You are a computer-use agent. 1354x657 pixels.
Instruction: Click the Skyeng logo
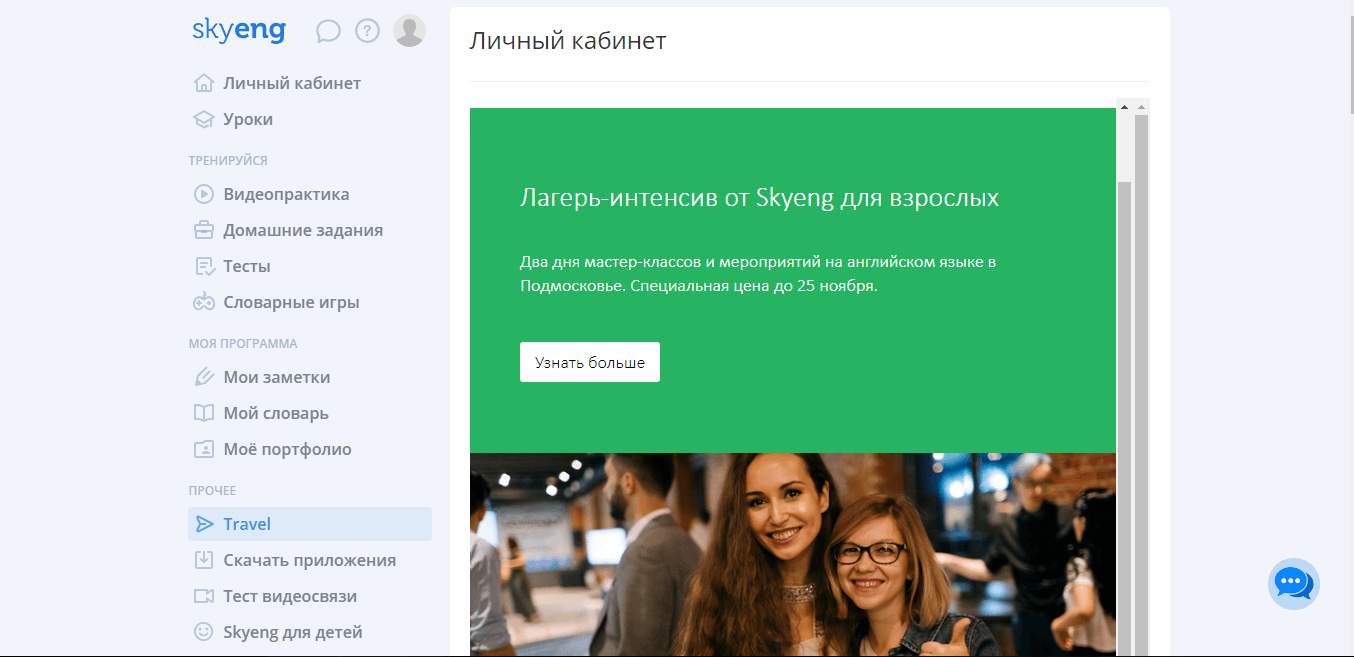[x=238, y=31]
